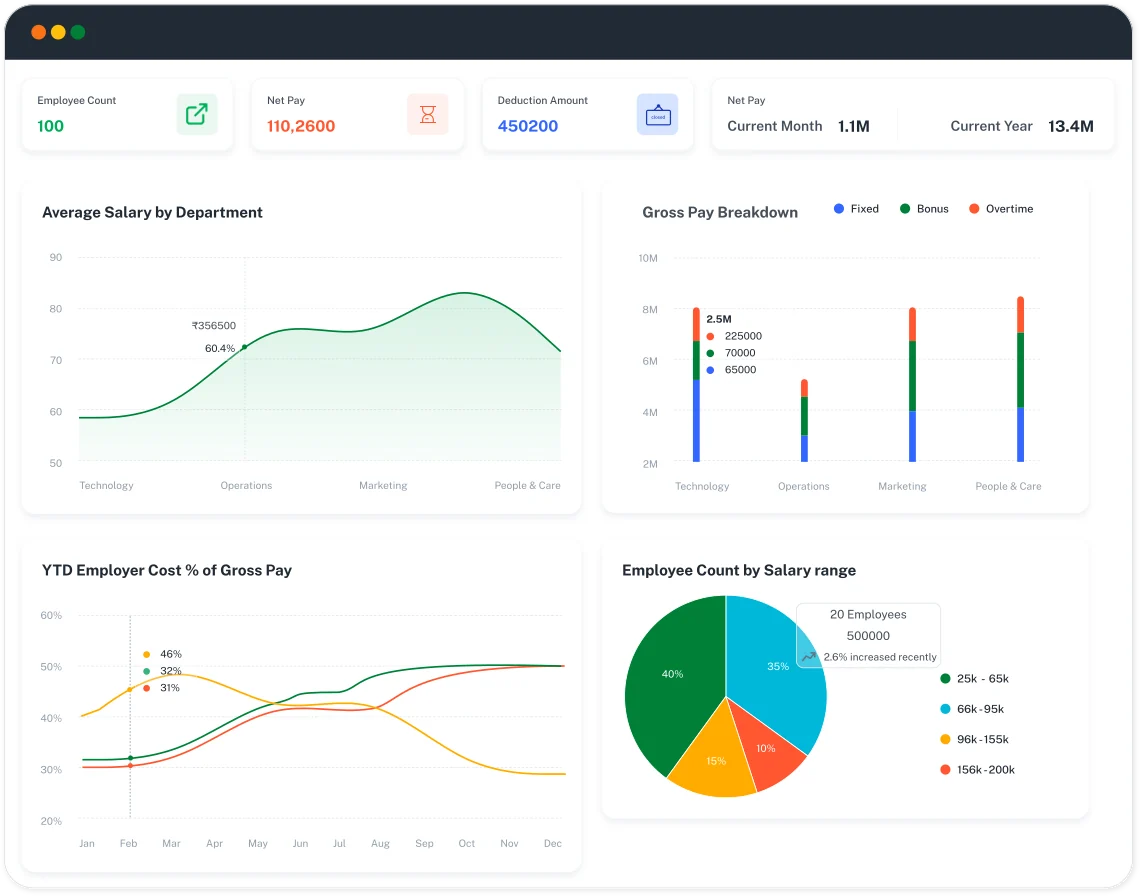
Task: Click the 500000 value in pie tooltip
Action: click(x=868, y=636)
